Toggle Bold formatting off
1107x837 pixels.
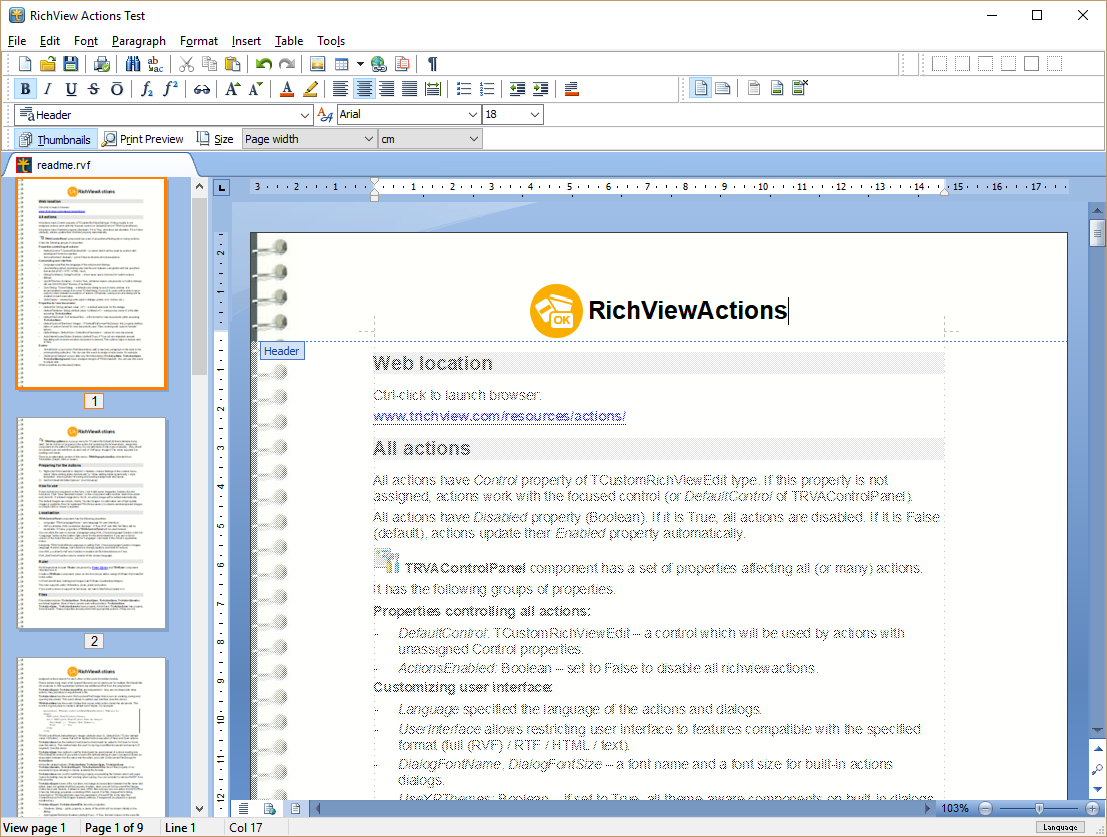point(24,88)
